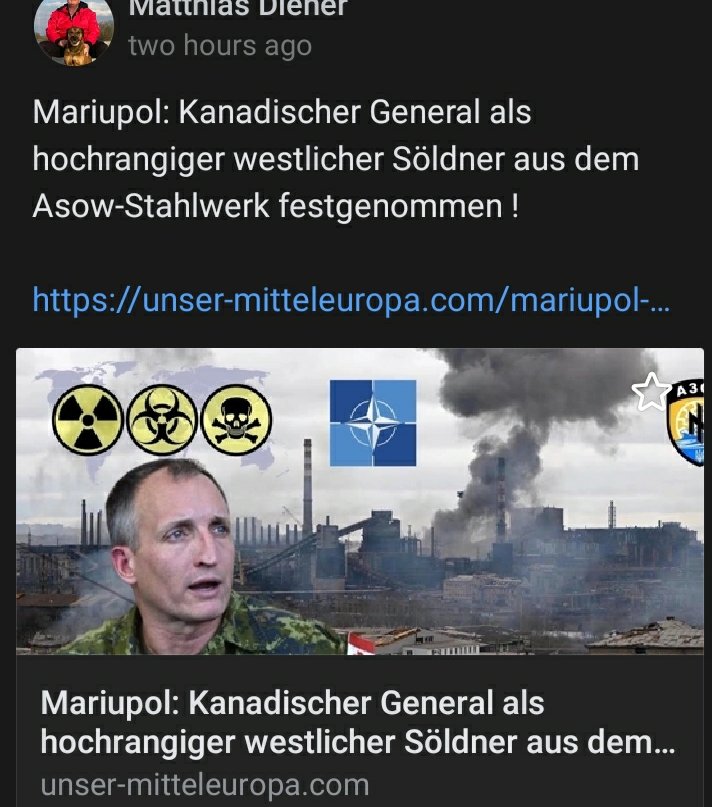Image resolution: width=712 pixels, height=807 pixels.
Task: Open Matthias Diener's profile picture
Action: coord(74,30)
